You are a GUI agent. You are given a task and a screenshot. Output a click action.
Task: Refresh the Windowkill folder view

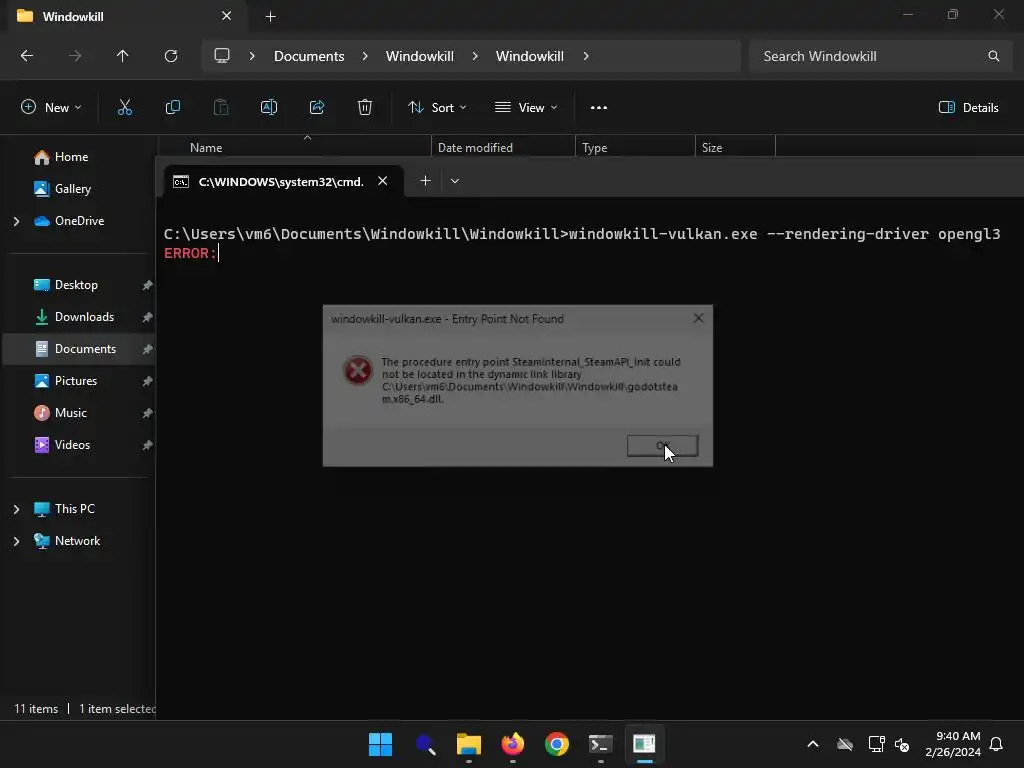point(171,56)
